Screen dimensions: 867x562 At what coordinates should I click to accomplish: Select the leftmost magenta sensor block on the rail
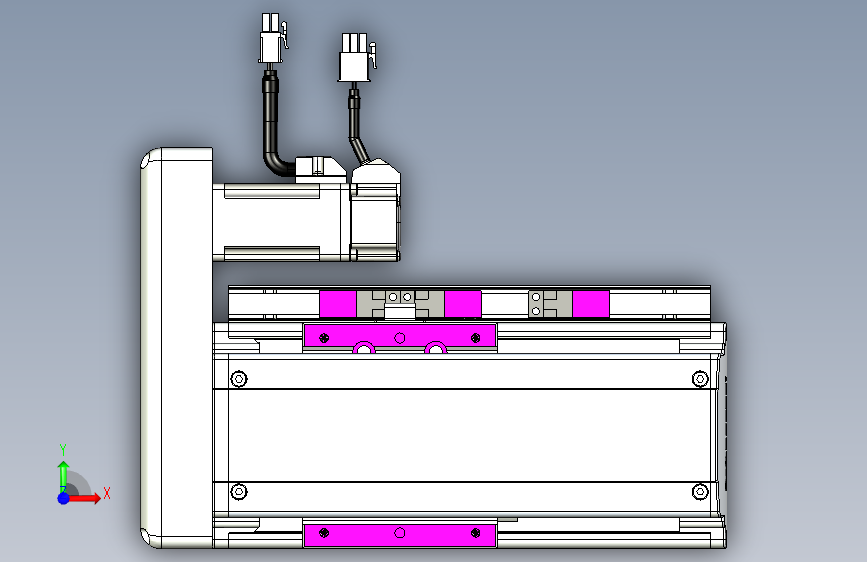point(338,304)
